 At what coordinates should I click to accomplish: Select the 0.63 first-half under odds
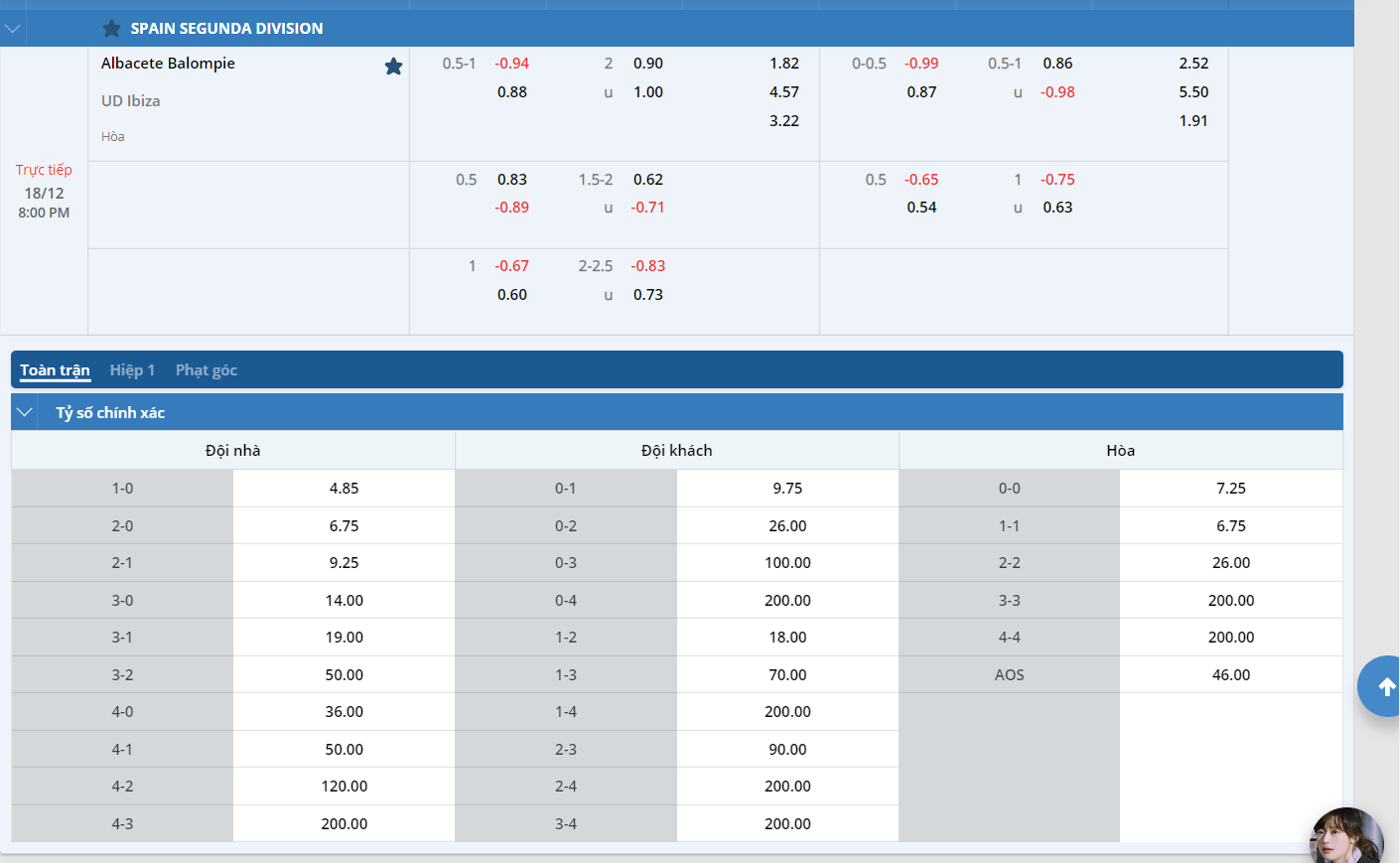click(1057, 208)
